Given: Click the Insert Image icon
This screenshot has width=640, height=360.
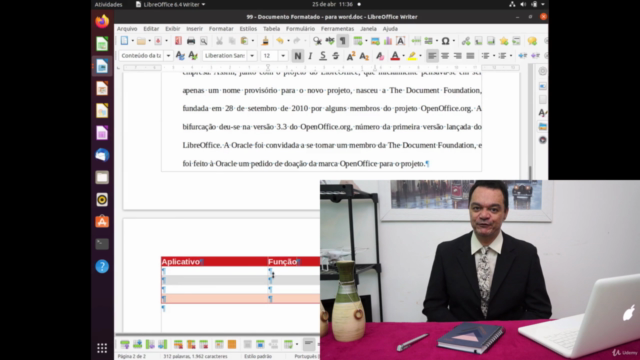Looking at the screenshot, I should 375,41.
